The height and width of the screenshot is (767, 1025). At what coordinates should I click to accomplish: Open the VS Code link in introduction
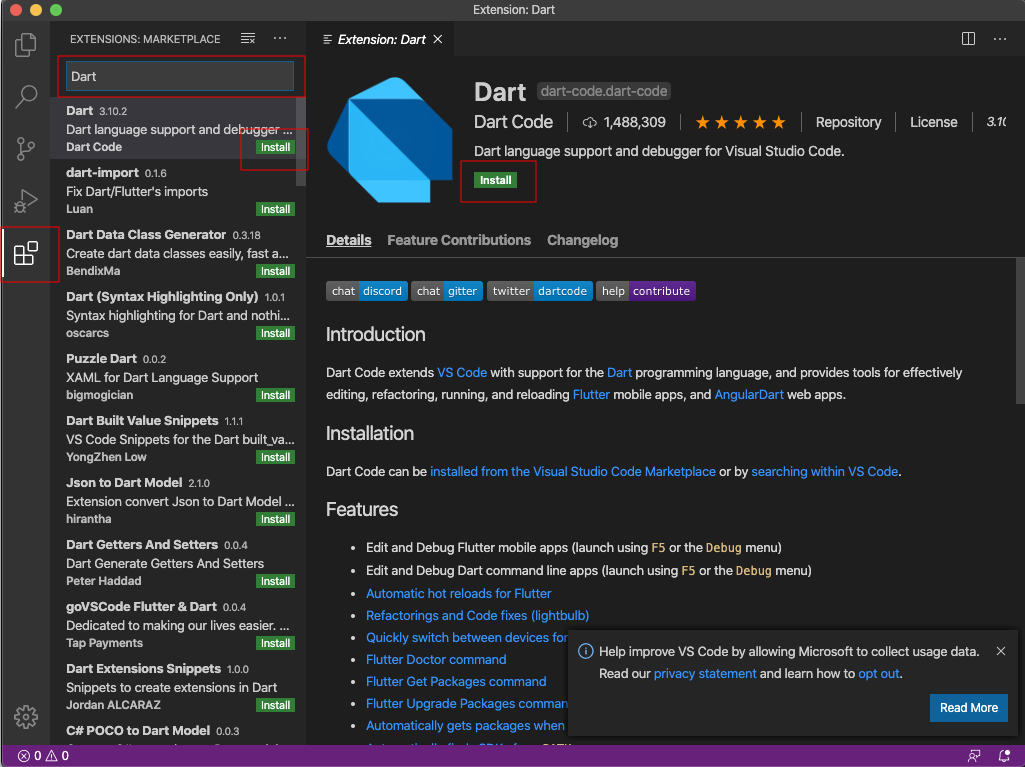pyautogui.click(x=462, y=373)
